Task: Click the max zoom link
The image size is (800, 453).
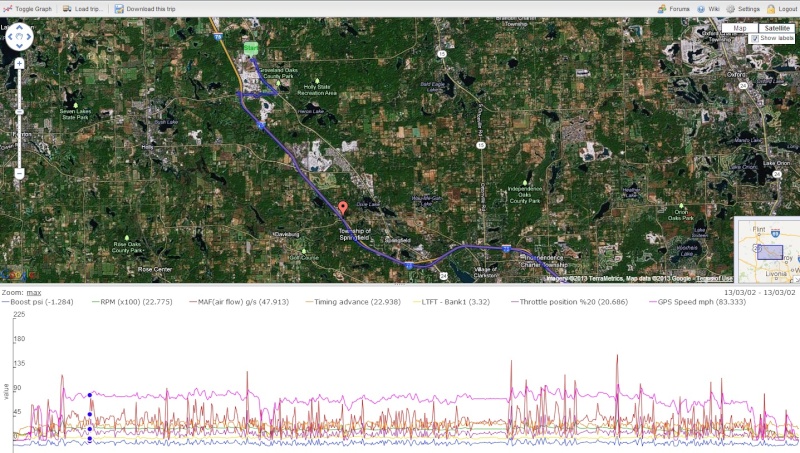Action: click(x=34, y=292)
